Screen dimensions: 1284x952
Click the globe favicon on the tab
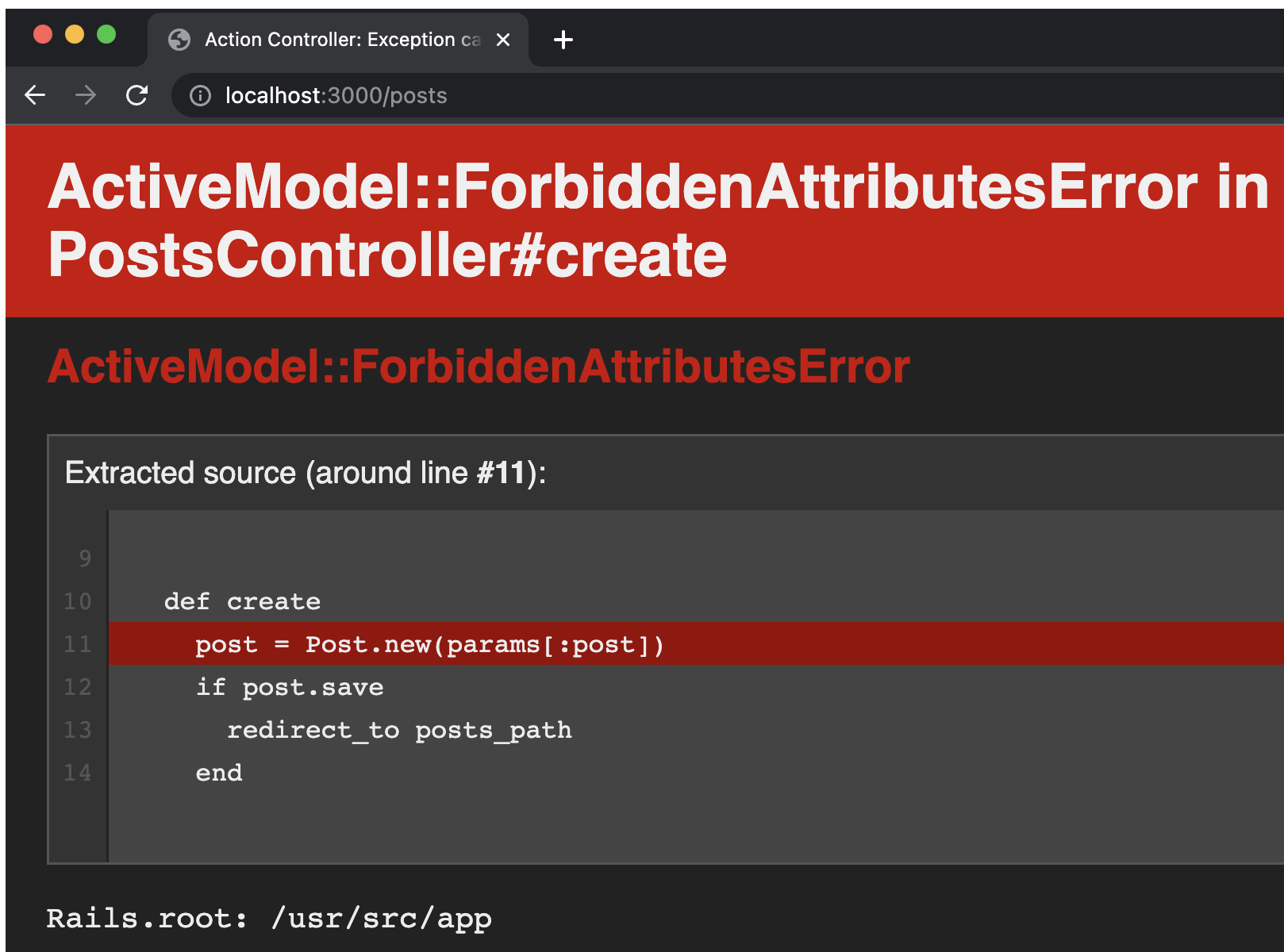click(179, 40)
